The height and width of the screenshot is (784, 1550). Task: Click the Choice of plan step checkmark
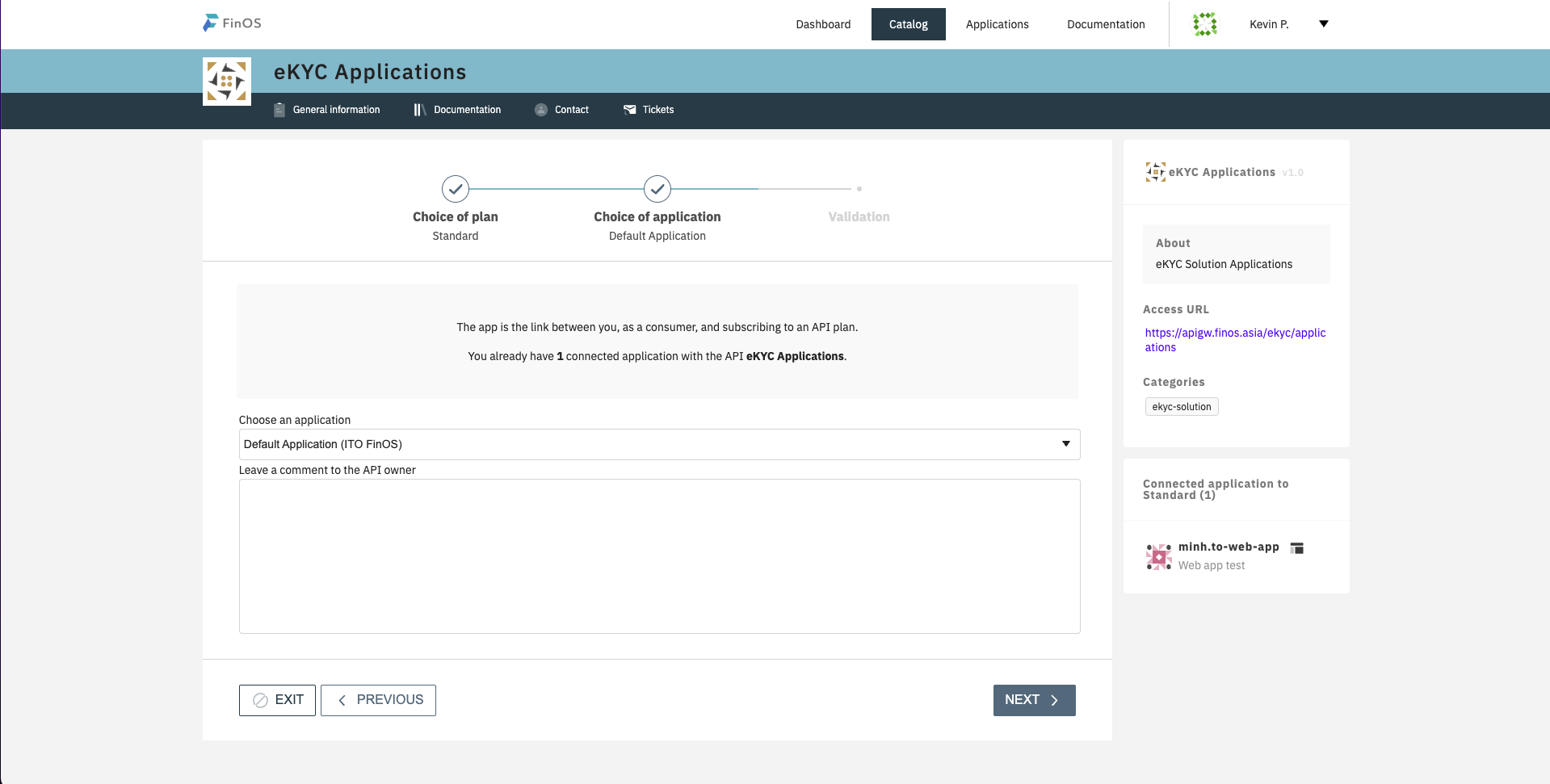[x=456, y=189]
